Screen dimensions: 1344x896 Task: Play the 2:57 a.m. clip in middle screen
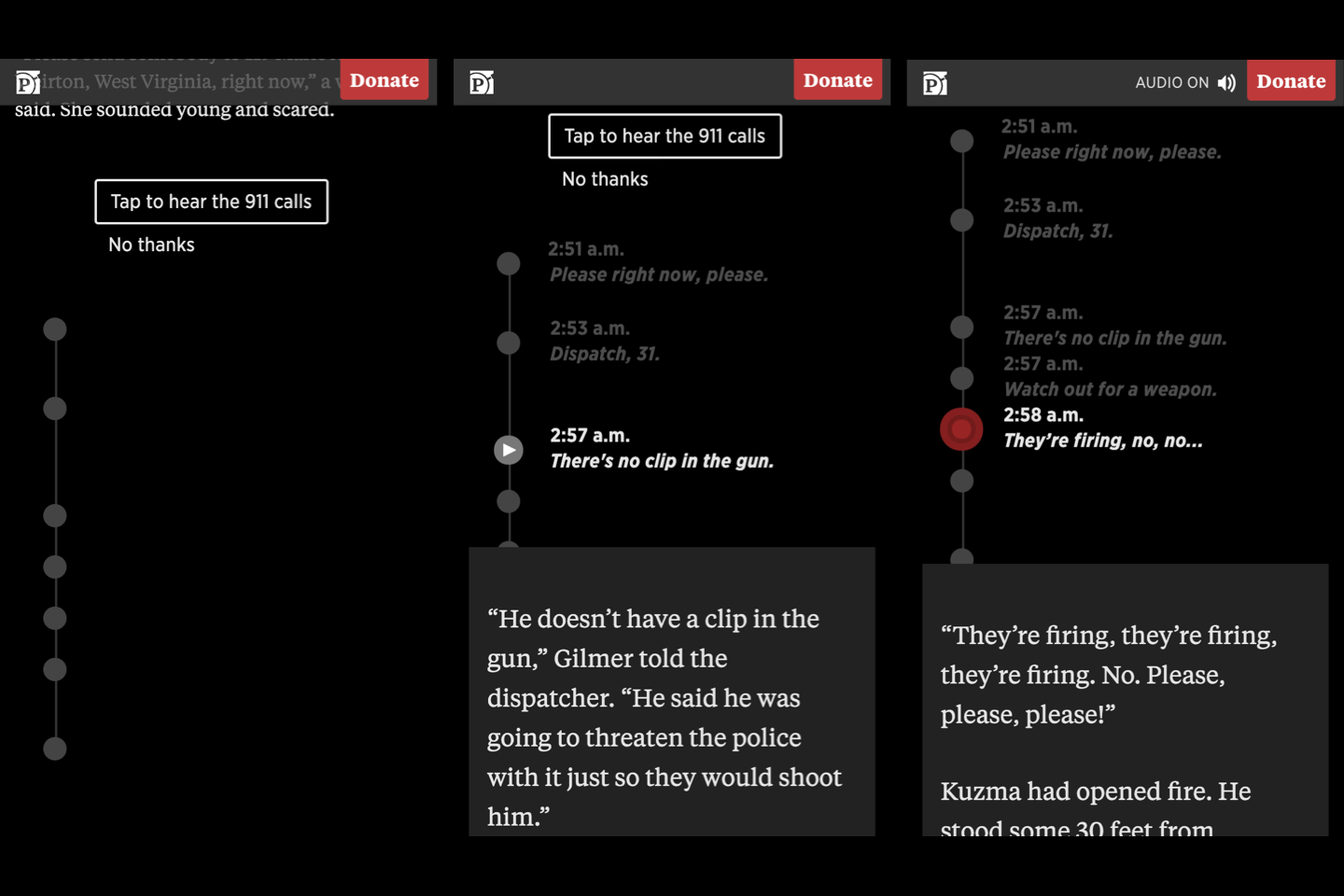(x=509, y=450)
